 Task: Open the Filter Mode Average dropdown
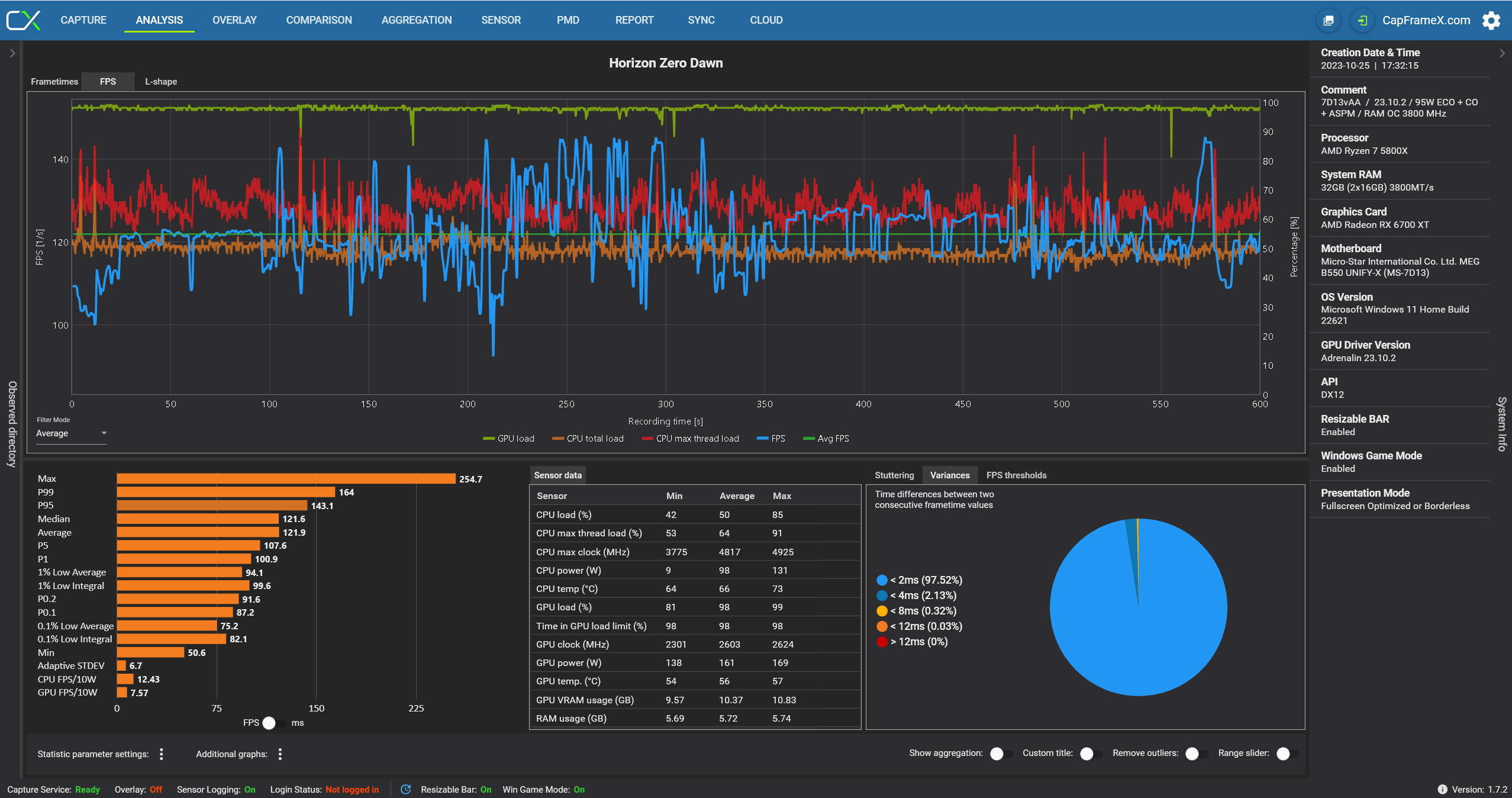[x=71, y=433]
